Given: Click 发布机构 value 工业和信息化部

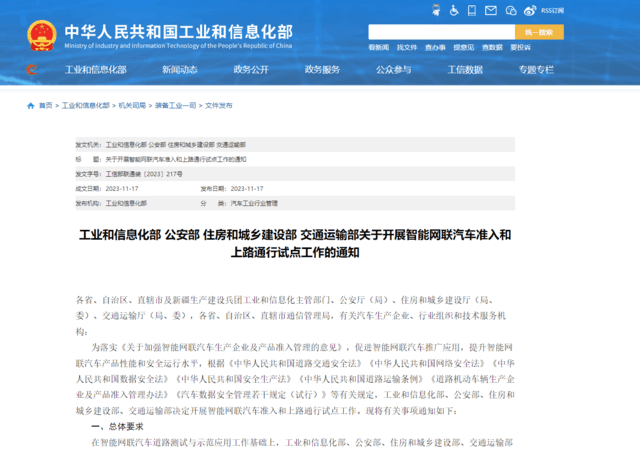Looking at the screenshot, I should pos(126,203).
